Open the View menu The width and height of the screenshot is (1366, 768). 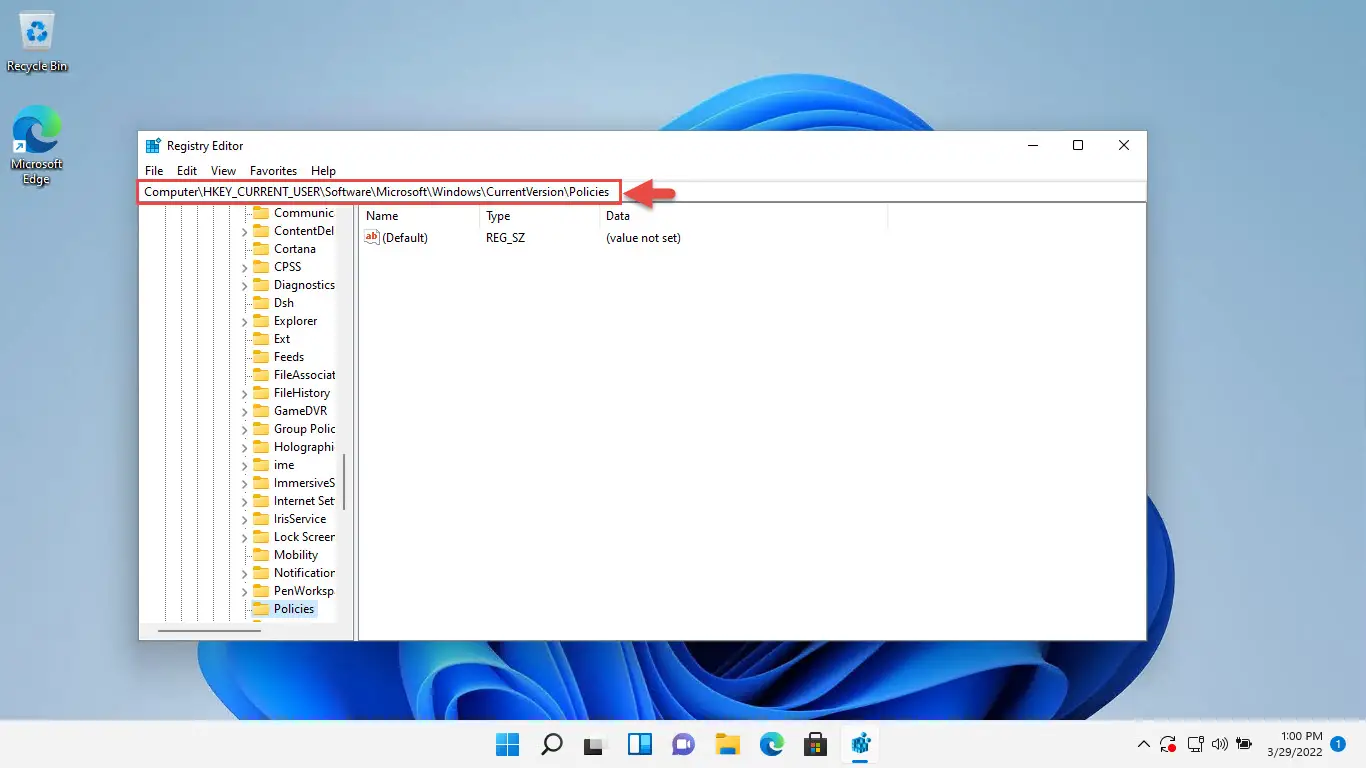click(x=224, y=171)
